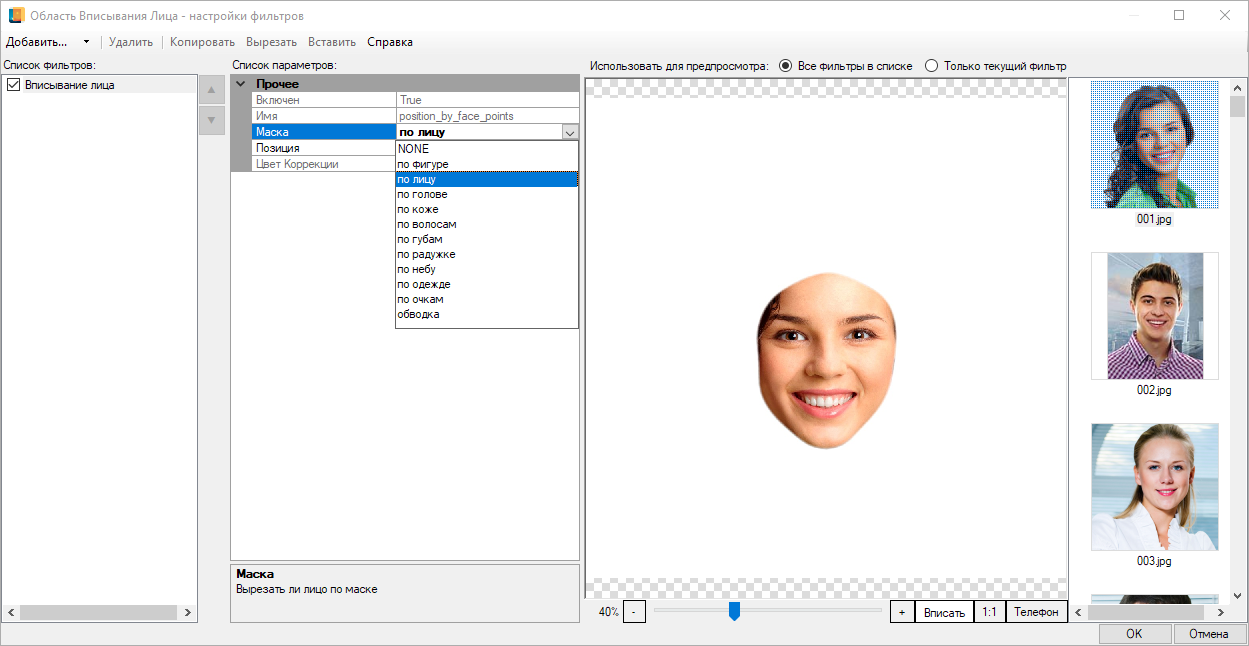The height and width of the screenshot is (646, 1249).
Task: Open the Добавить dropdown arrow
Action: (86, 42)
